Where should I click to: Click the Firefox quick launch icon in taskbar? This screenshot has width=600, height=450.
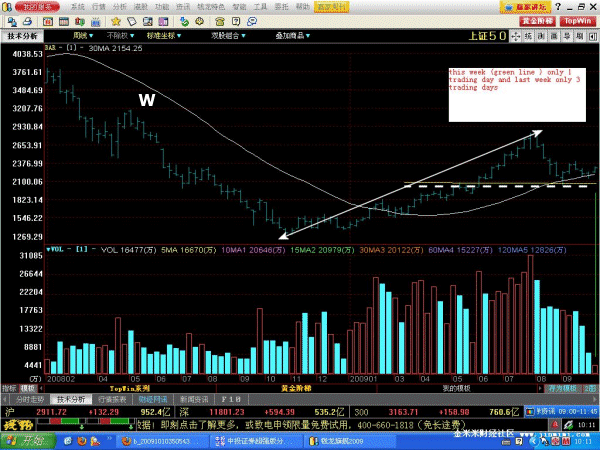(81, 441)
